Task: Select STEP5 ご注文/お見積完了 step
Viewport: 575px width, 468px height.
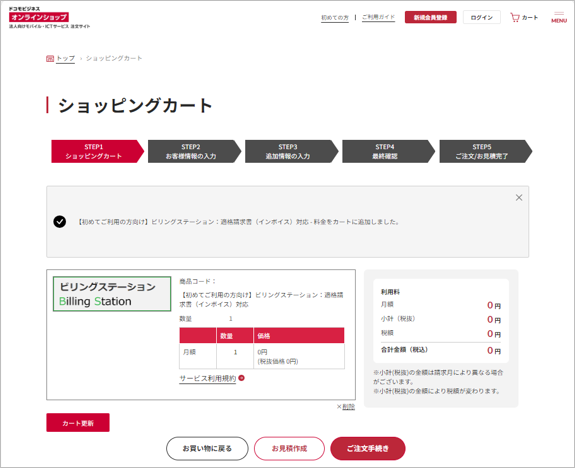Action: coord(486,151)
